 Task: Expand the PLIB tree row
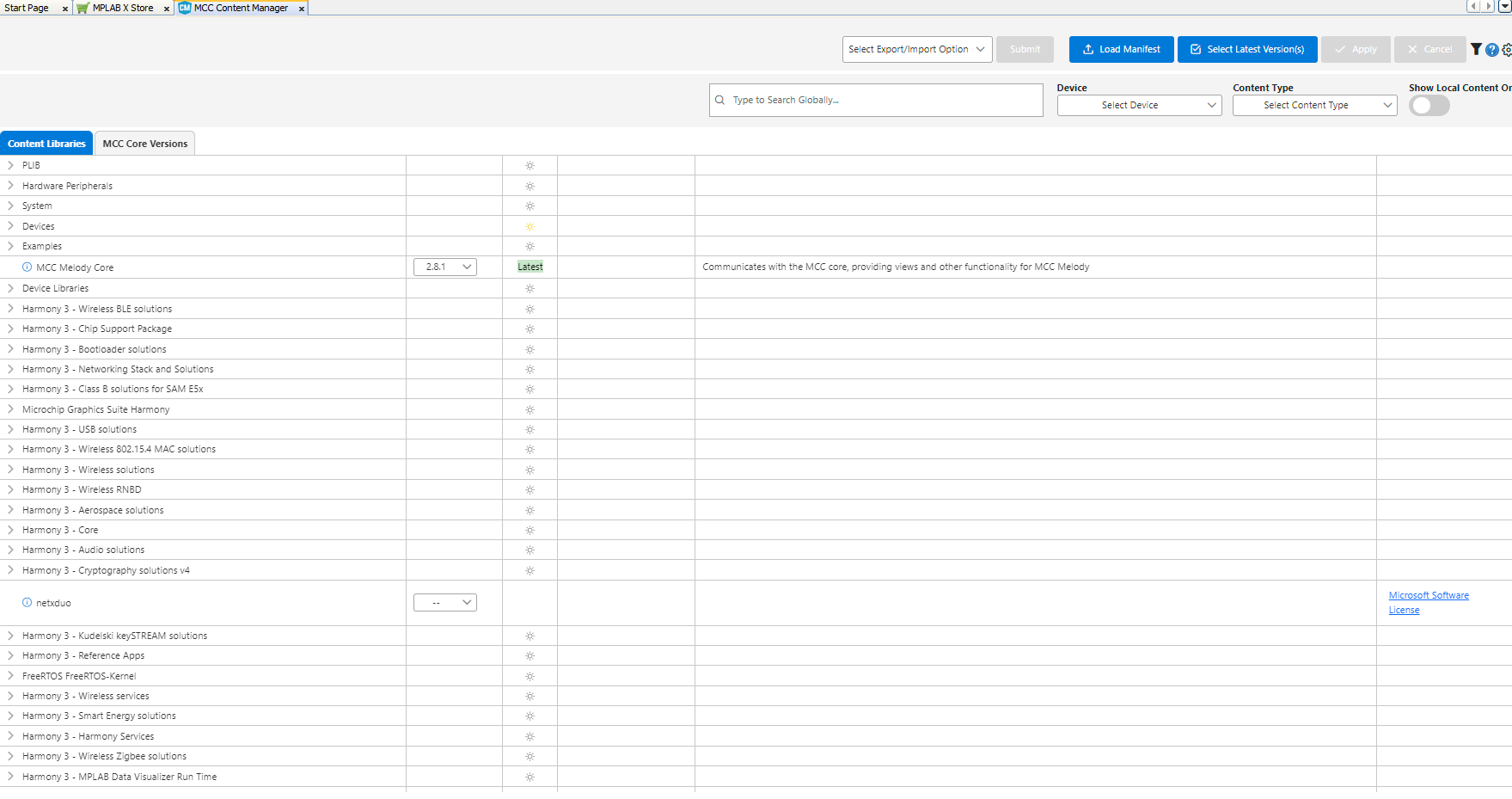click(x=10, y=165)
